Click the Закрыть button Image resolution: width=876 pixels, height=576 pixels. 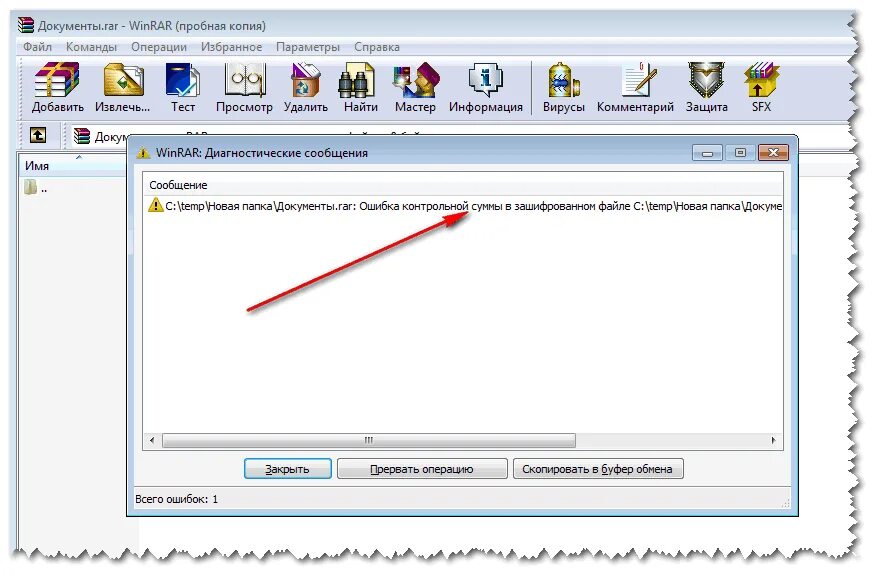tap(288, 469)
